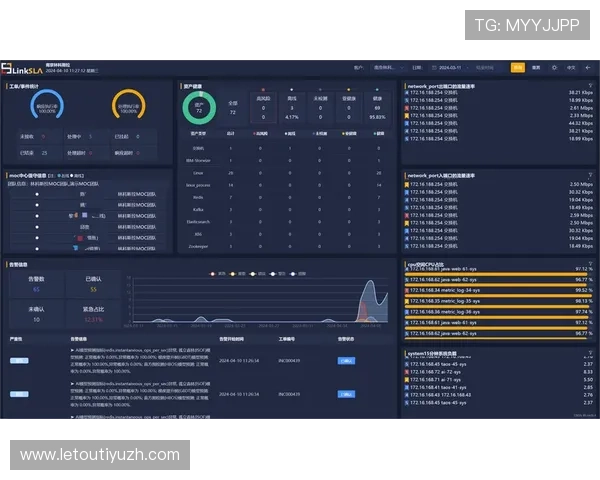Click the orange button in top toolbar

pyautogui.click(x=517, y=68)
